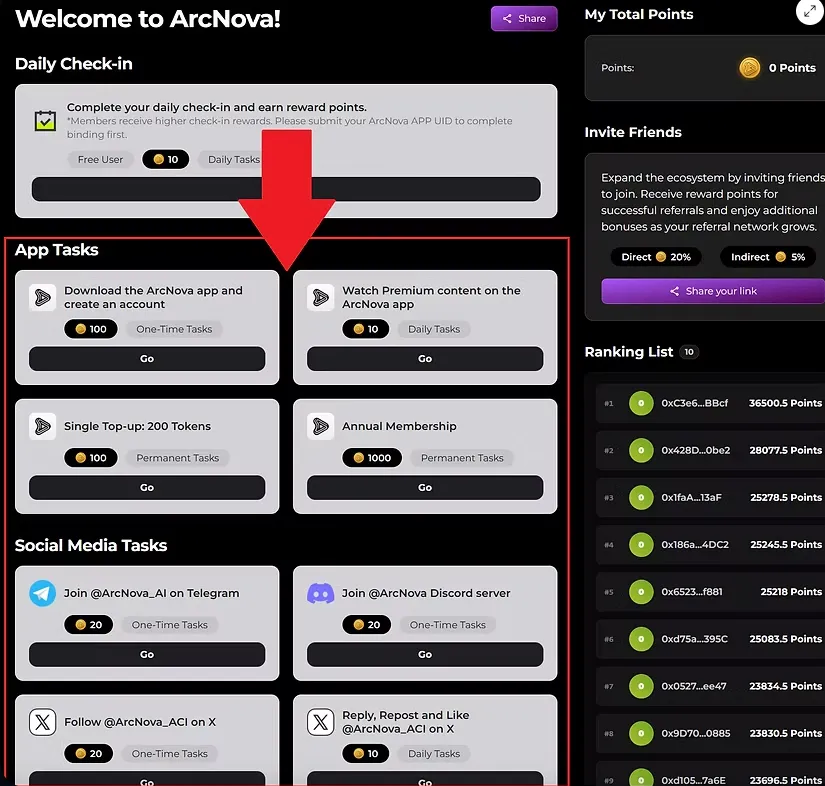
Task: Select ranking address 0x6523...f881
Action: [692, 592]
